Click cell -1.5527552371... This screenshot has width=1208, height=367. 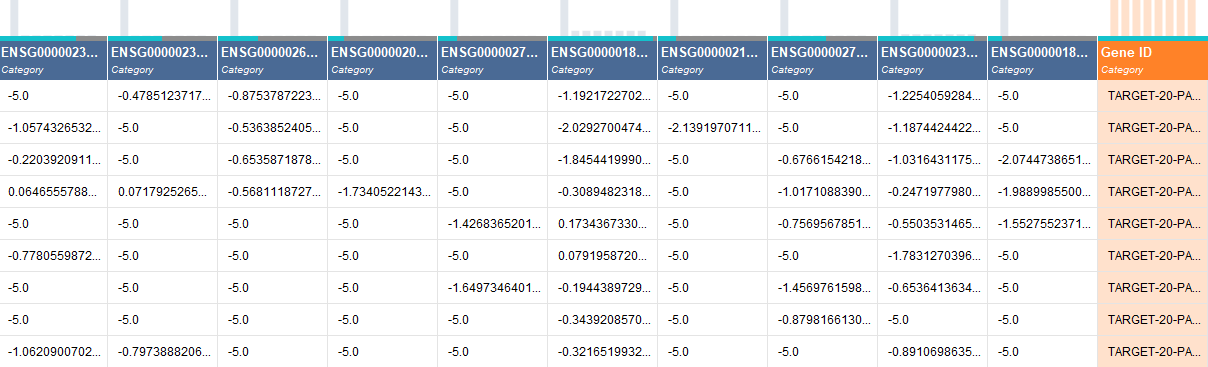(x=1043, y=224)
